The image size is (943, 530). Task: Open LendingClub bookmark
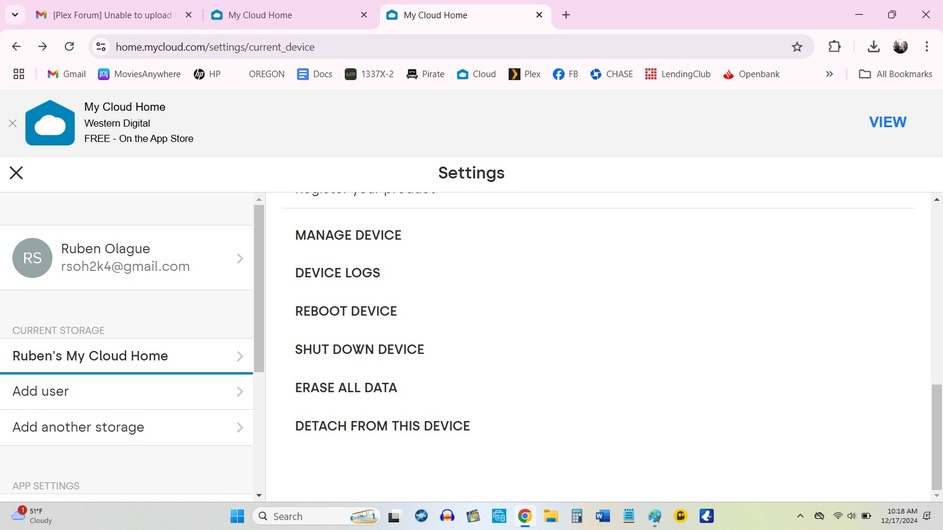pos(678,74)
